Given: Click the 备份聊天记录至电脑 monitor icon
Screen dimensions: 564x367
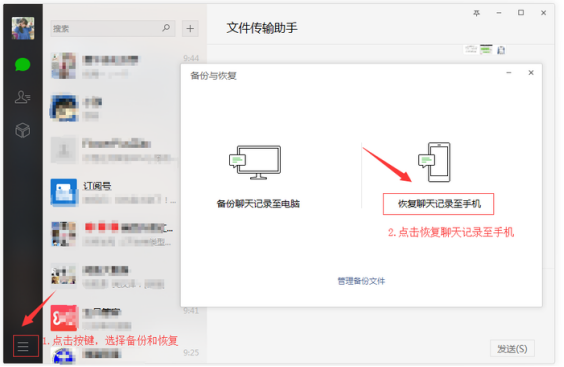Looking at the screenshot, I should (255, 162).
